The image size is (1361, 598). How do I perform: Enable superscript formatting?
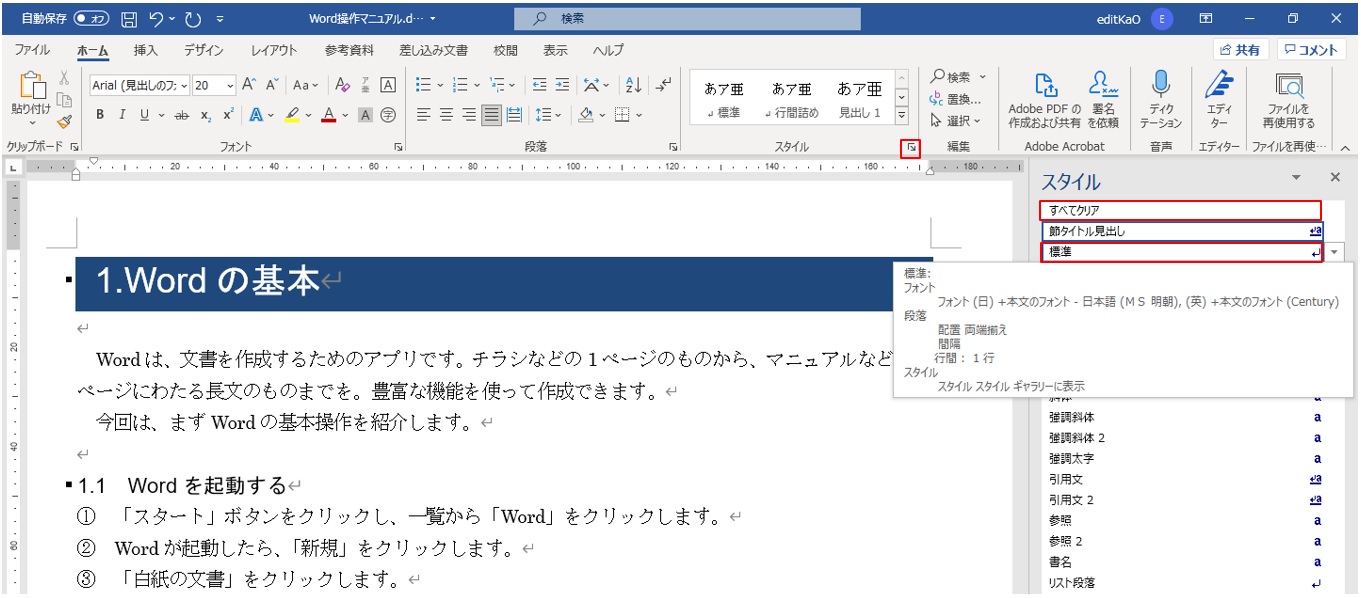pos(228,112)
